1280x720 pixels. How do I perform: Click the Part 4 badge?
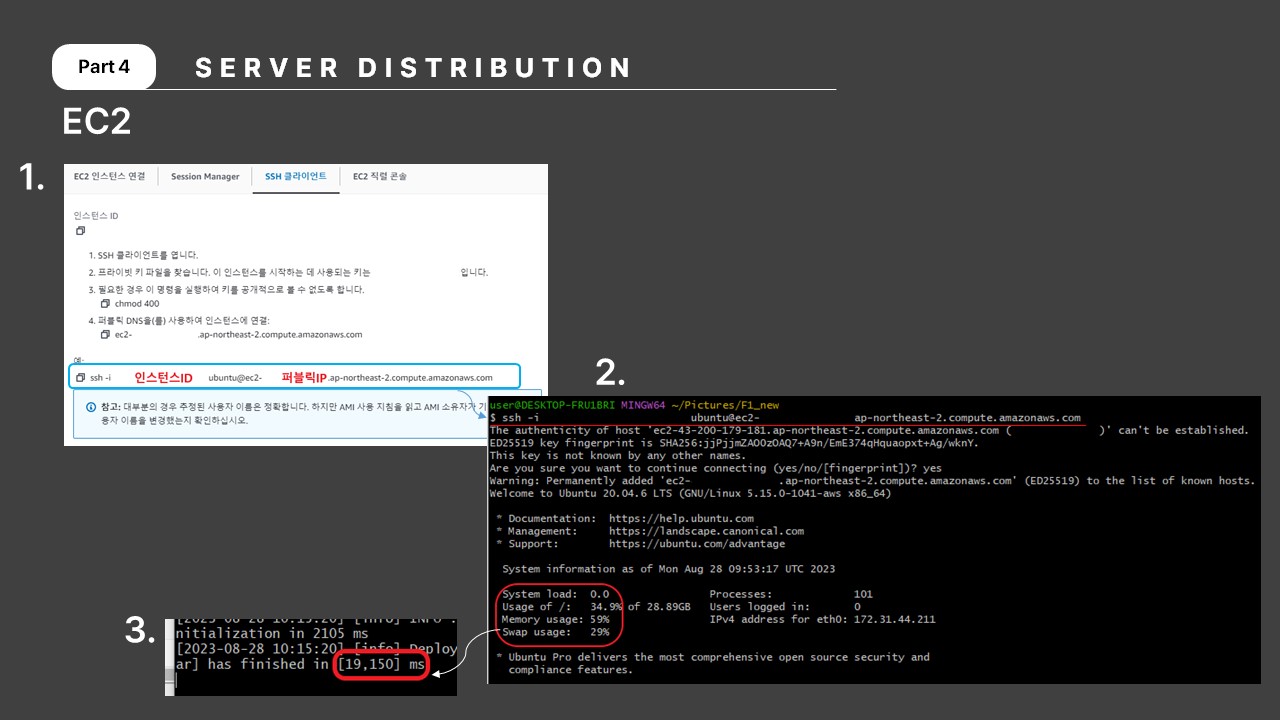pos(104,67)
